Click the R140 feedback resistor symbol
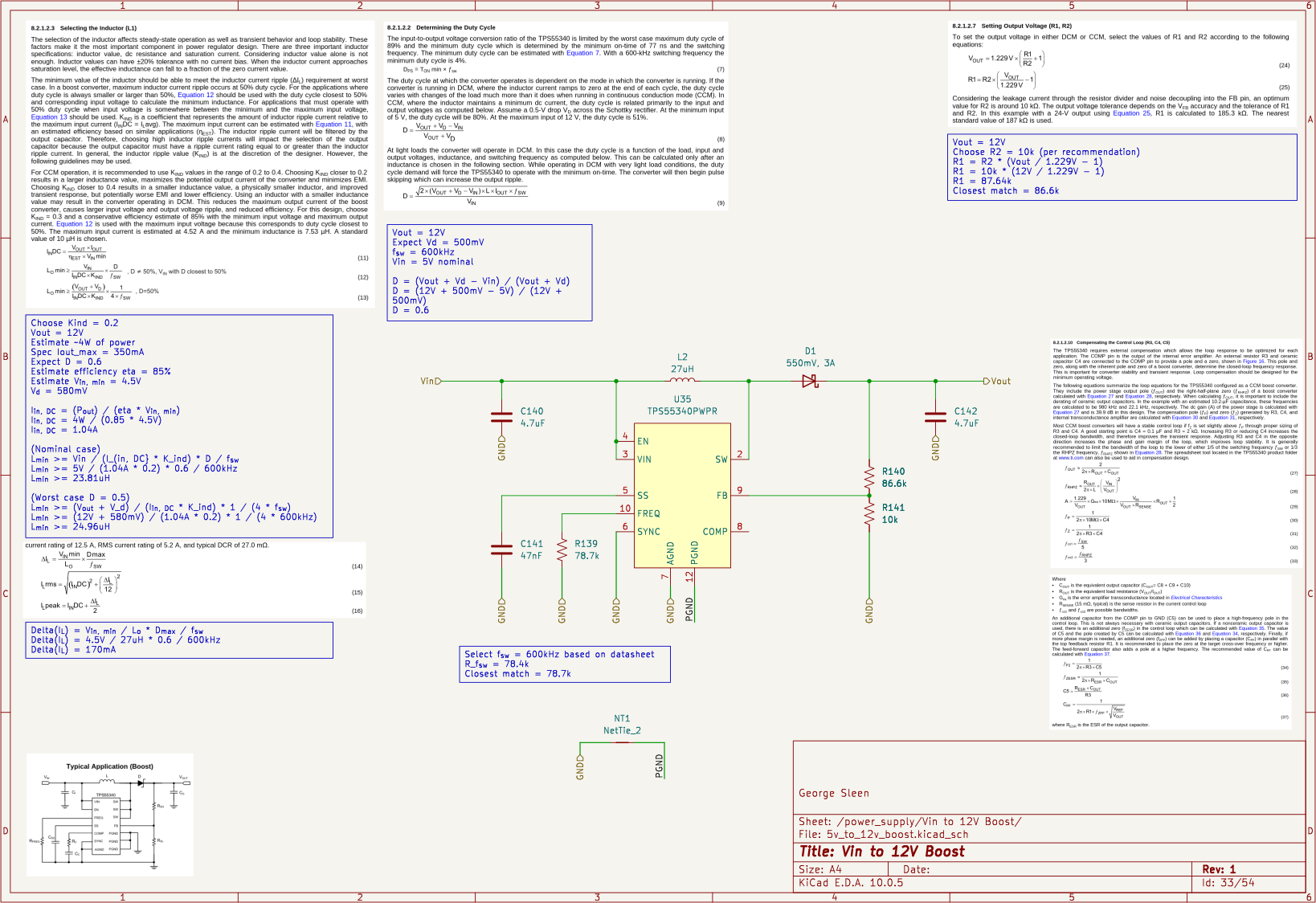The width and height of the screenshot is (1316, 903). 868,477
